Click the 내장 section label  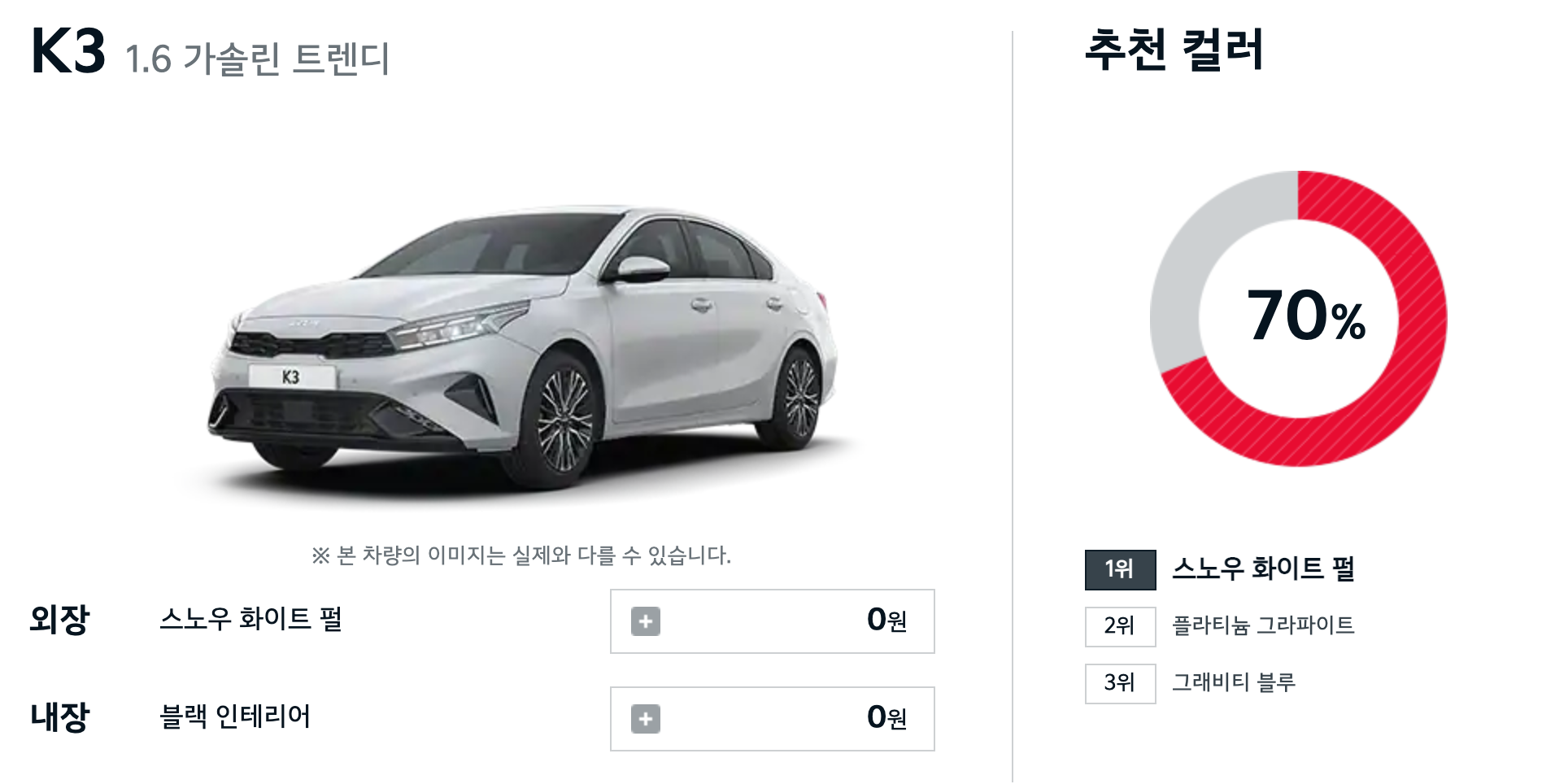[x=59, y=717]
